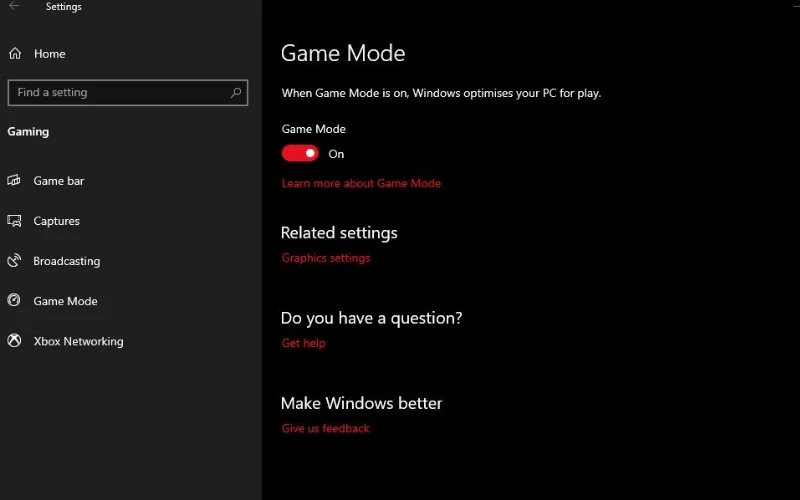The width and height of the screenshot is (800, 500).
Task: Click the Game Mode page title
Action: coord(343,53)
